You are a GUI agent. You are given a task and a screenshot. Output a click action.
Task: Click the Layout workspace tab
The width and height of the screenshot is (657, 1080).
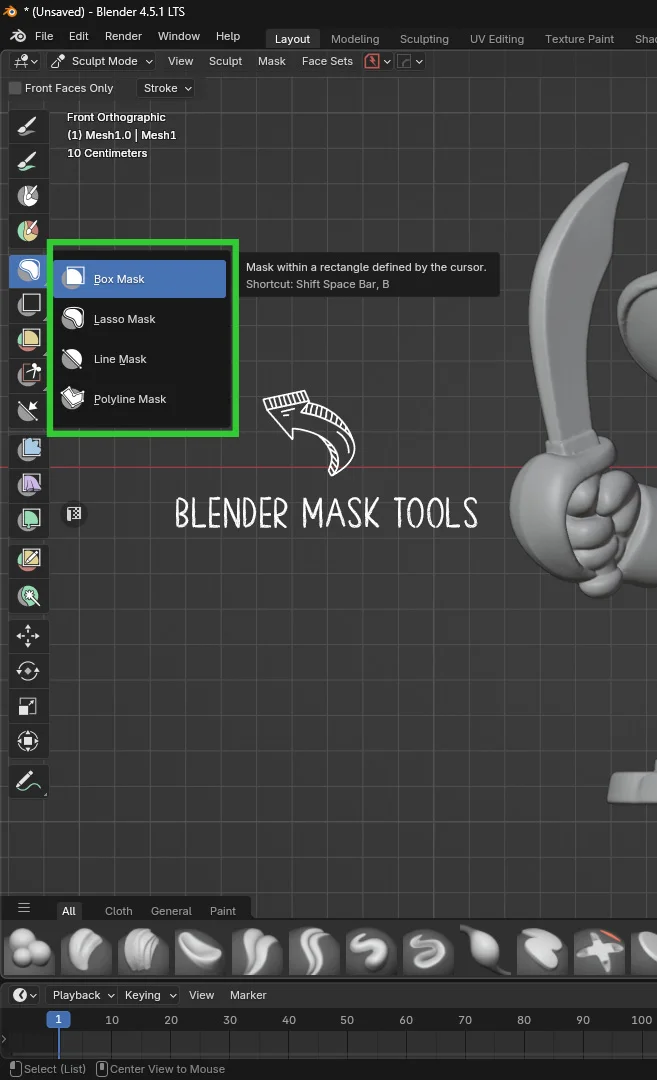coord(292,39)
